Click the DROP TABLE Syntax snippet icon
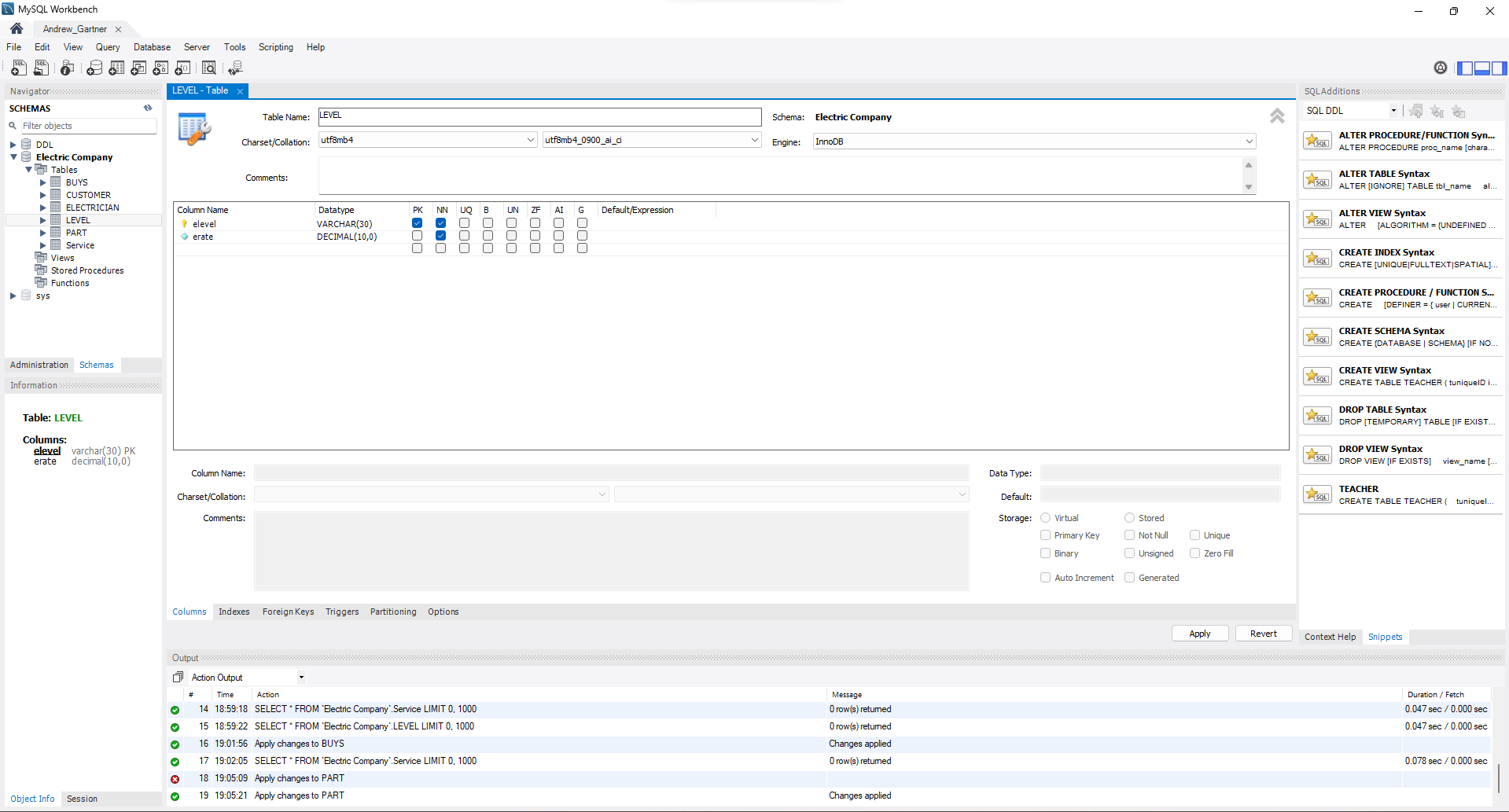Viewport: 1509px width, 812px height. (1317, 416)
